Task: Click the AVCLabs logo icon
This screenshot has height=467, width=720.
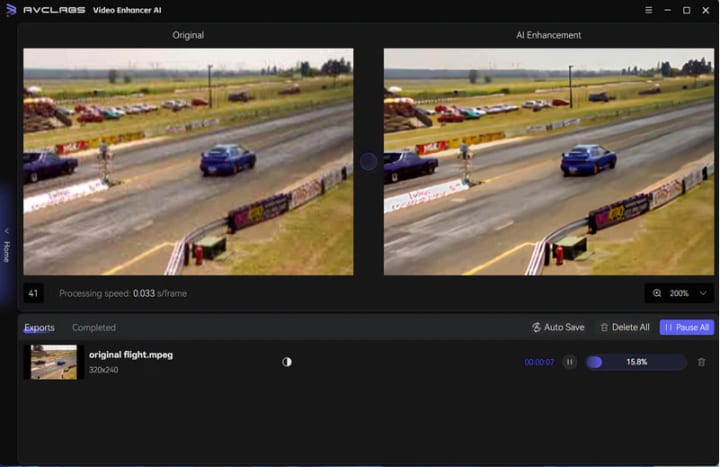Action: coord(11,10)
